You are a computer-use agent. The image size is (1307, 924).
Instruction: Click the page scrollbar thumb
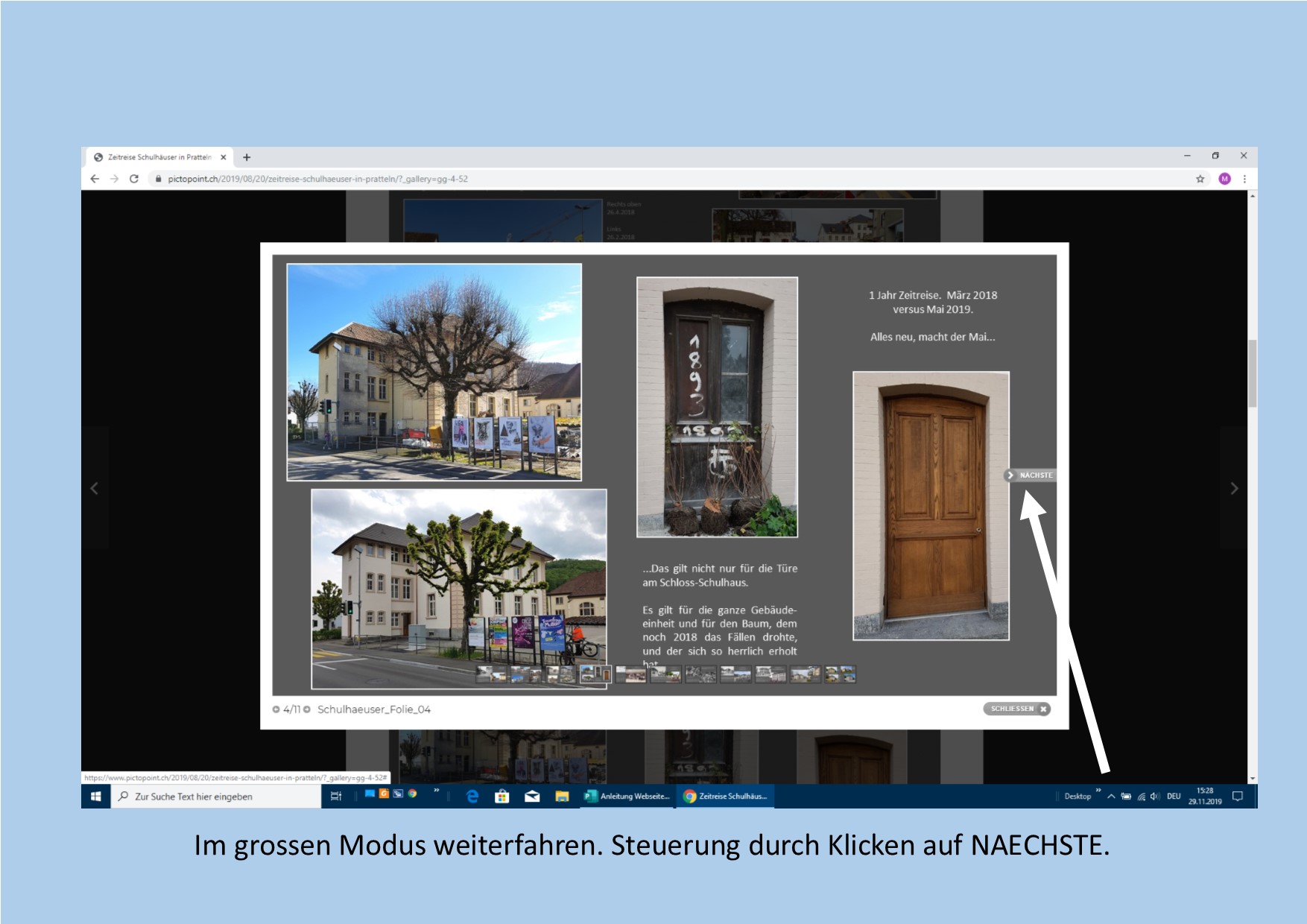point(1253,373)
